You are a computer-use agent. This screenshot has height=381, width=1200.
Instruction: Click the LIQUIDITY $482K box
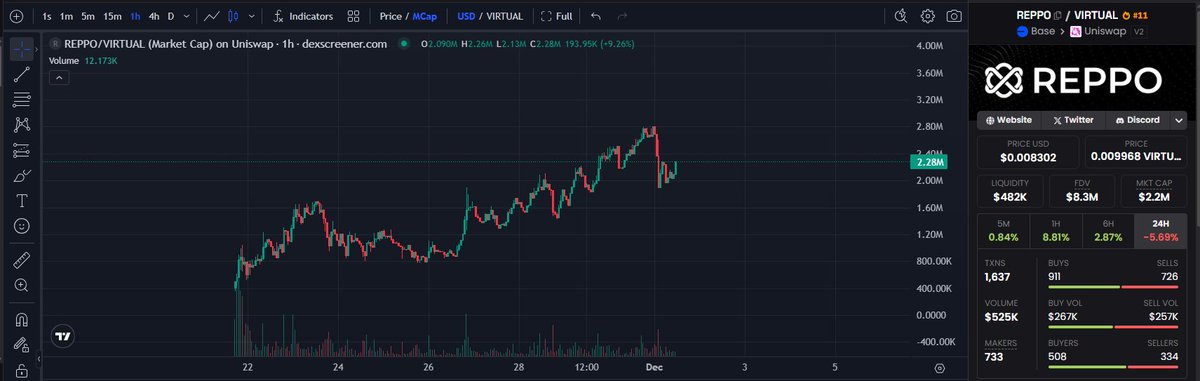click(1011, 191)
